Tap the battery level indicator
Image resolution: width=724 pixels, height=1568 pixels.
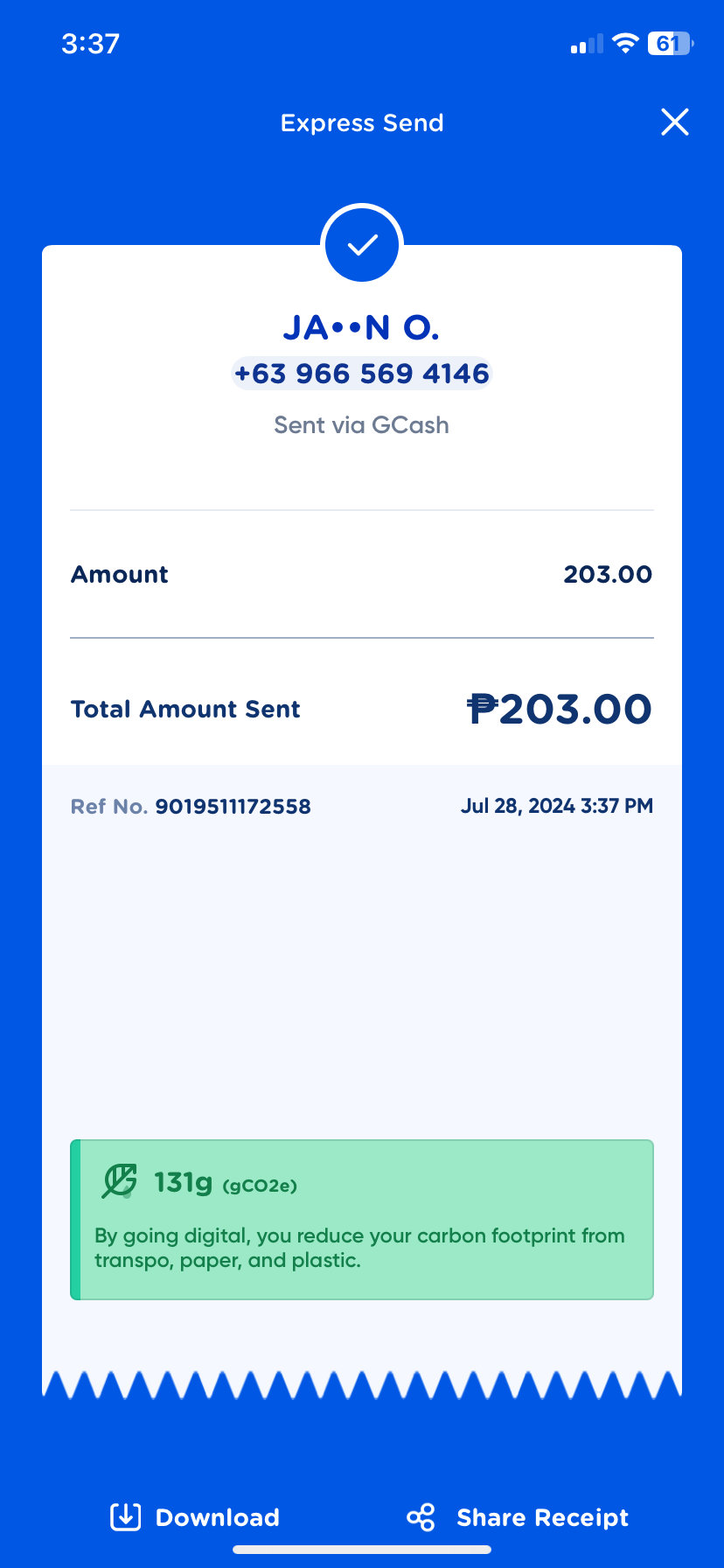point(670,44)
